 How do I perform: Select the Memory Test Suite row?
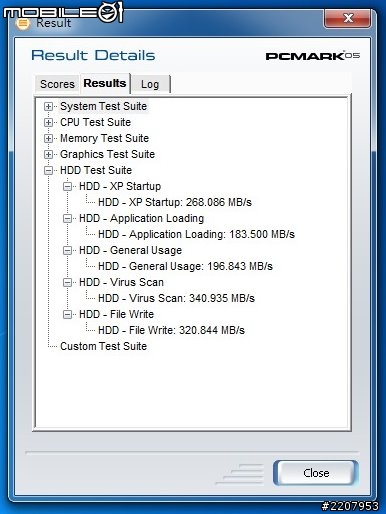104,138
